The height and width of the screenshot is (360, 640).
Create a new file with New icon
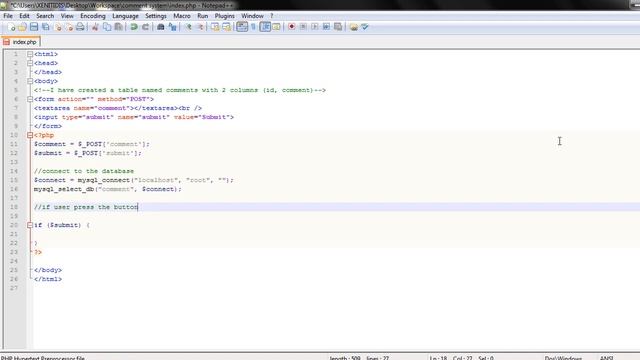pos(11,27)
